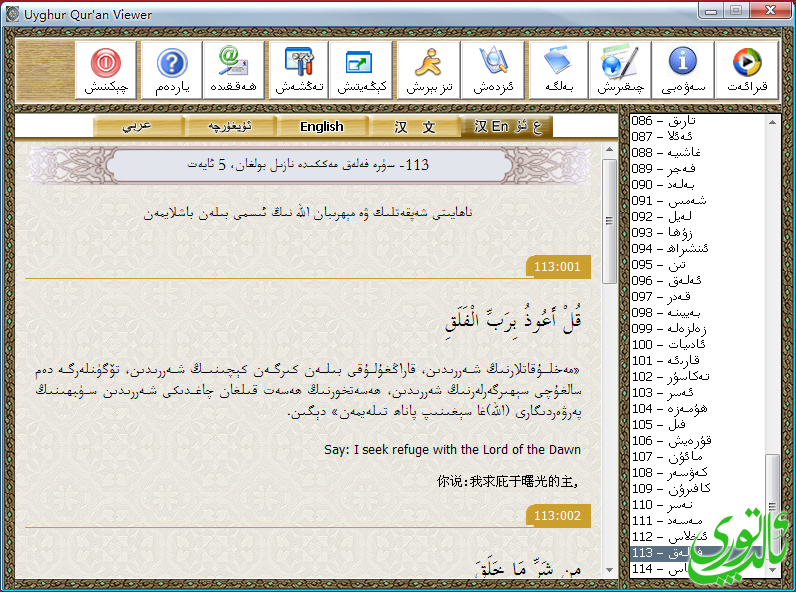Select surah 098 in list

tap(697, 312)
